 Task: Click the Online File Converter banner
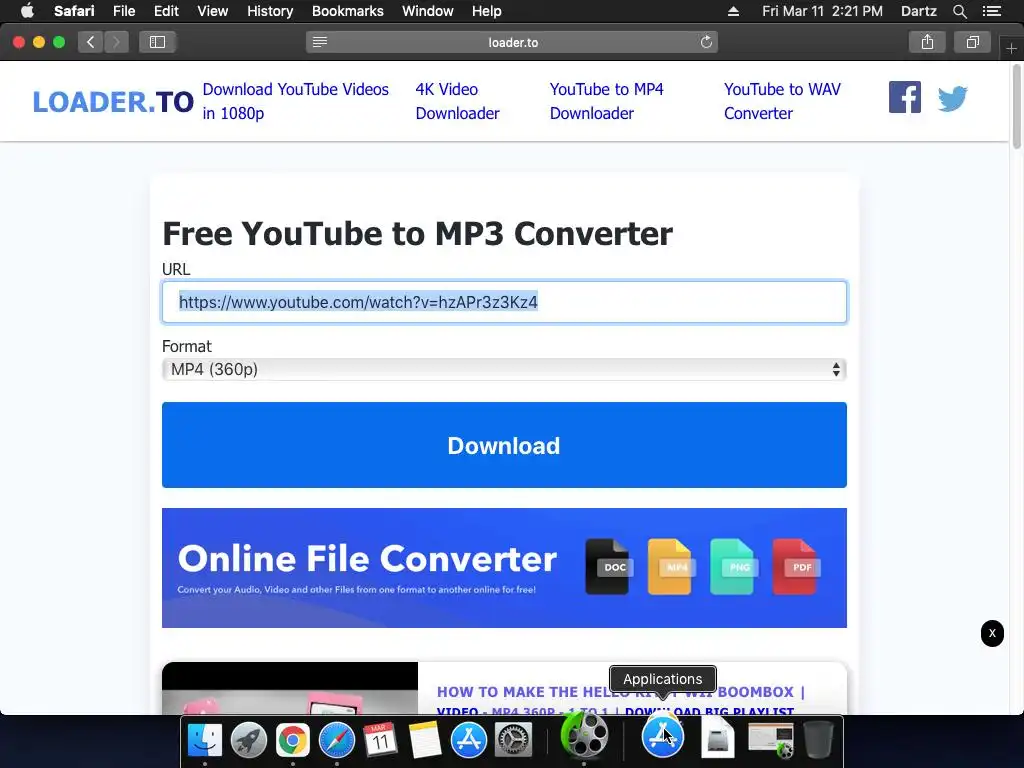pos(504,568)
